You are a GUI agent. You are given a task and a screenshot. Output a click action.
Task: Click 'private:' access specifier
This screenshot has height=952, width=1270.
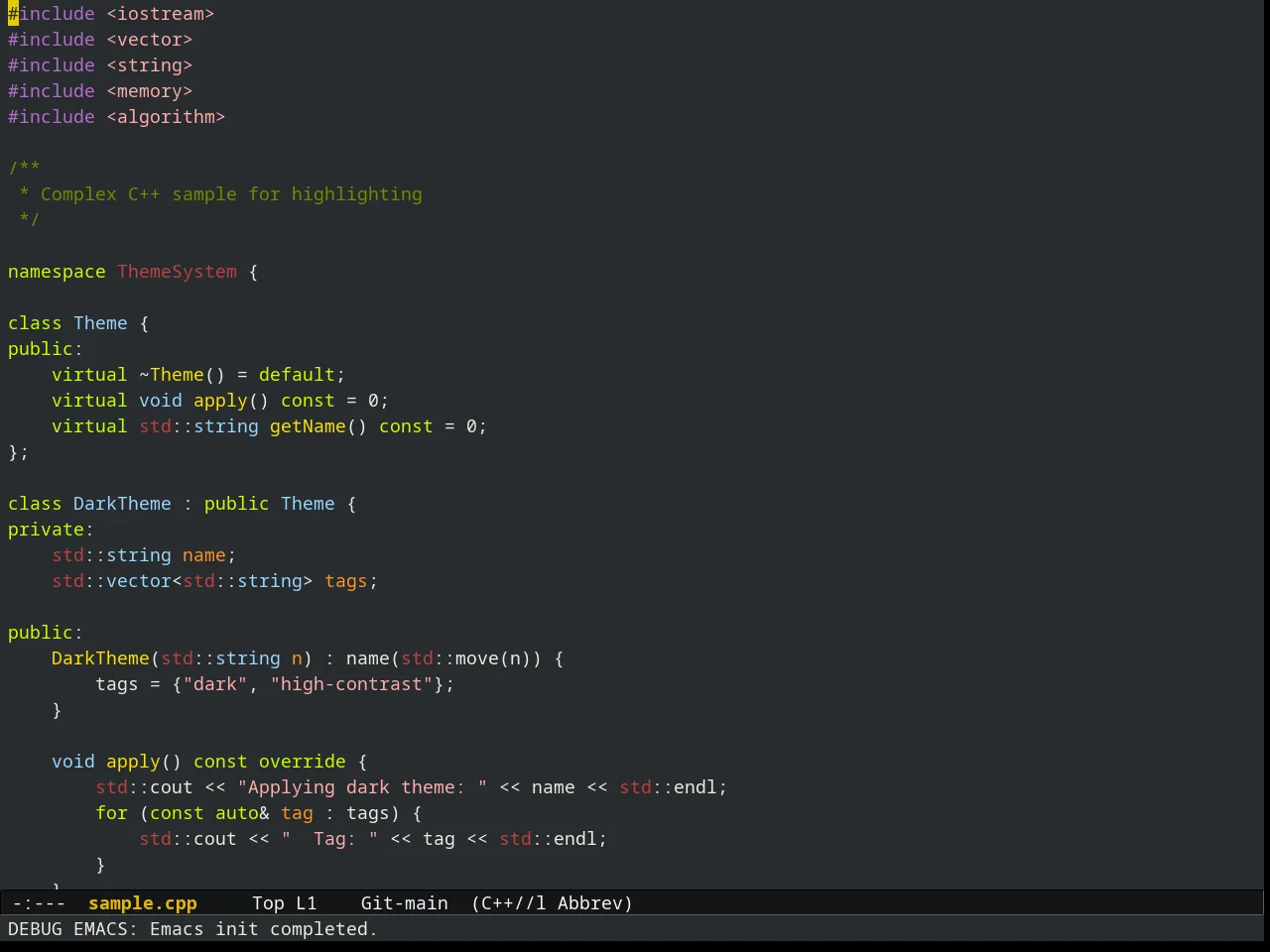51,530
